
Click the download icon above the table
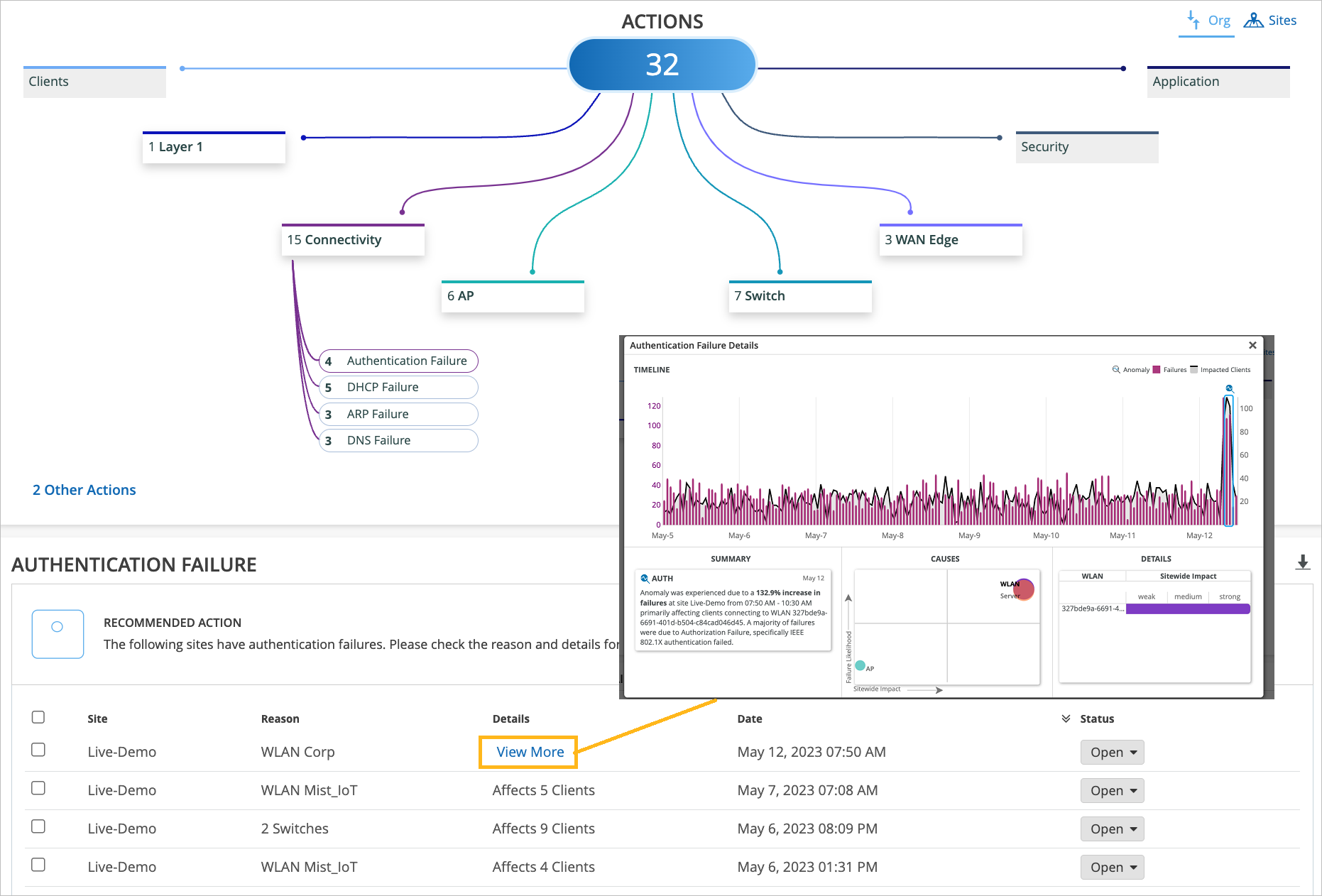point(1302,563)
